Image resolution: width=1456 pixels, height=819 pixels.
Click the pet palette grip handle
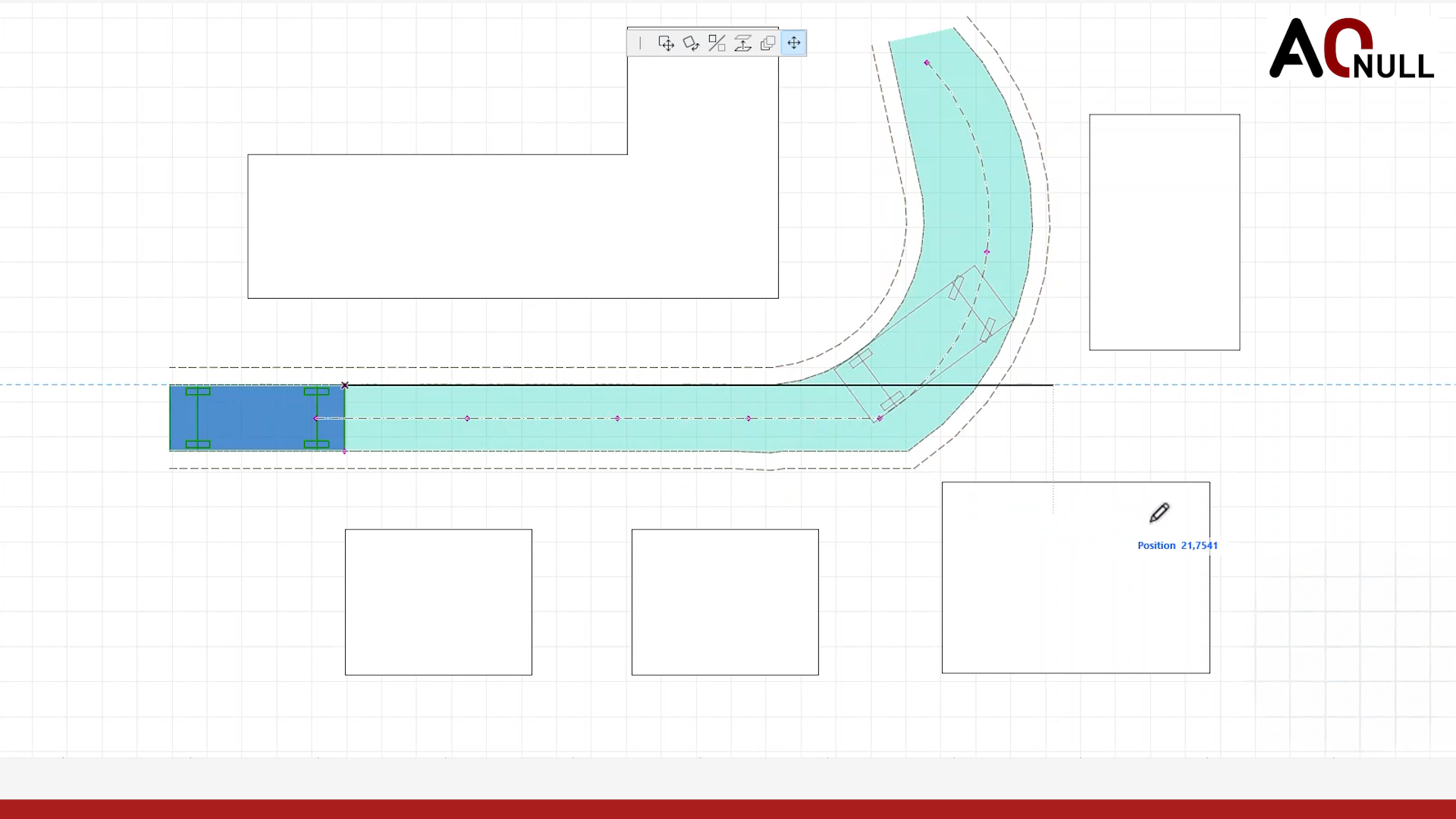pos(640,43)
